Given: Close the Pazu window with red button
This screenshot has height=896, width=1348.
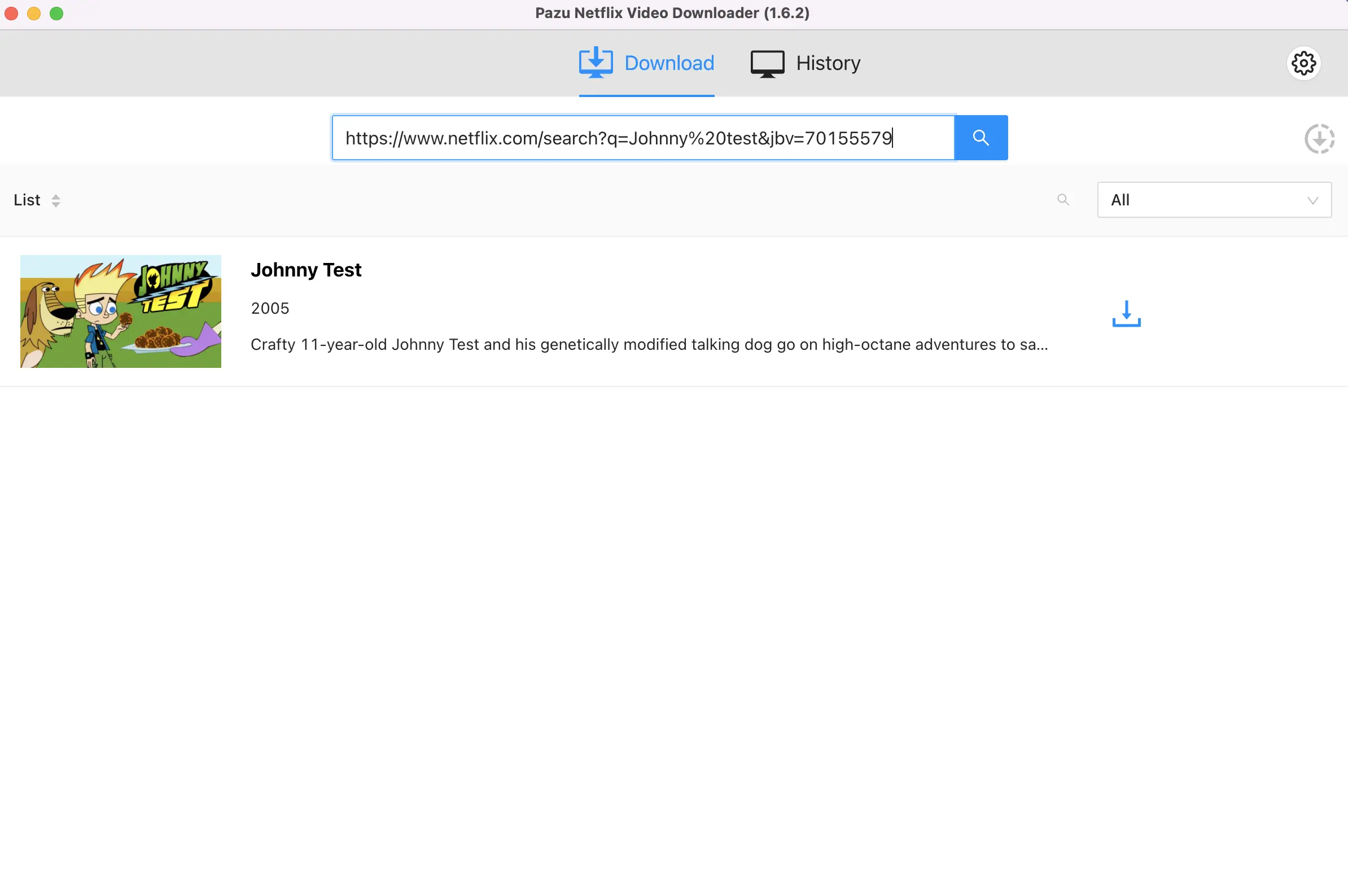Looking at the screenshot, I should pos(11,13).
